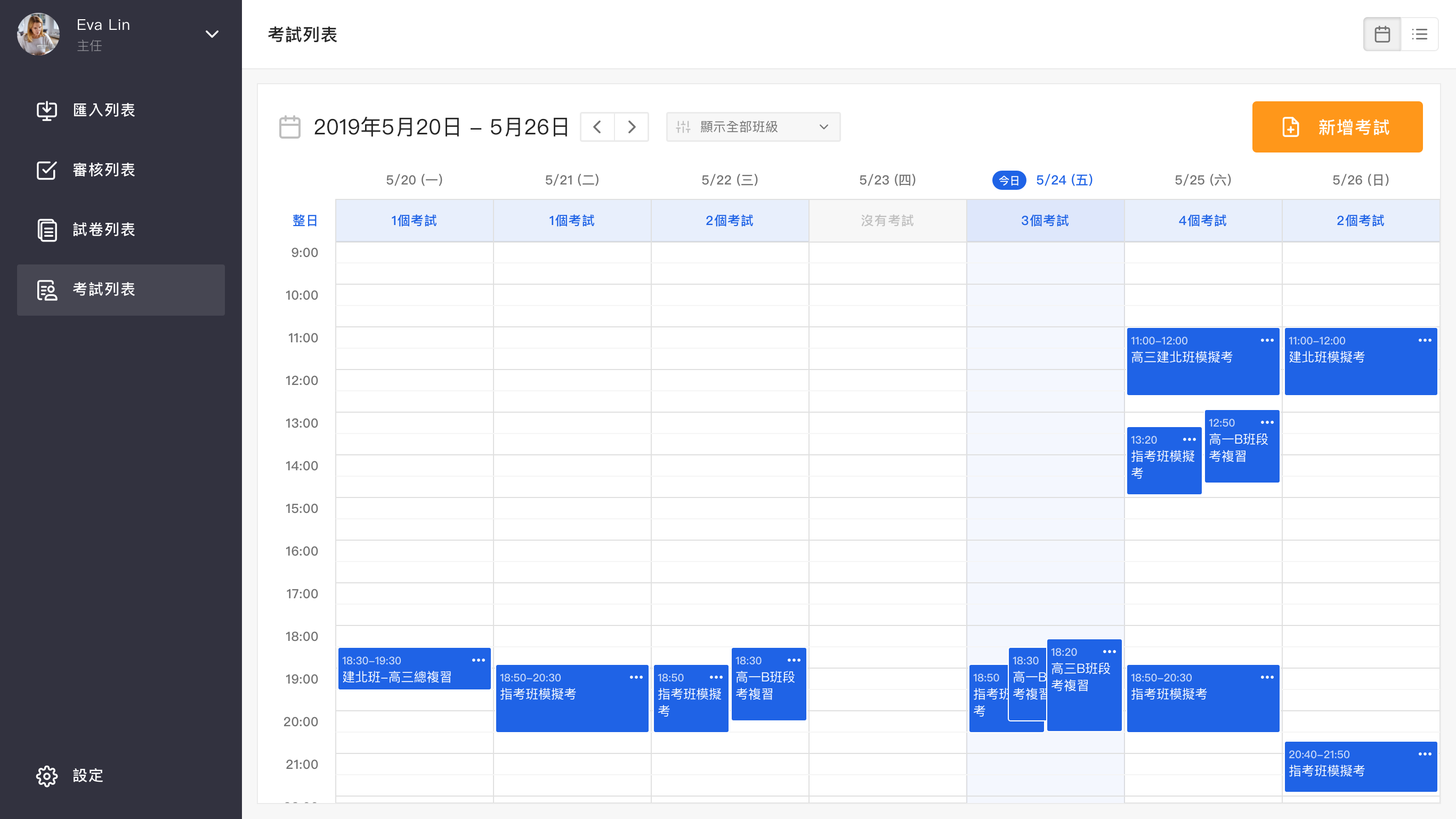The image size is (1456, 819).
Task: Switch to calendar view icon
Action: (x=1382, y=35)
